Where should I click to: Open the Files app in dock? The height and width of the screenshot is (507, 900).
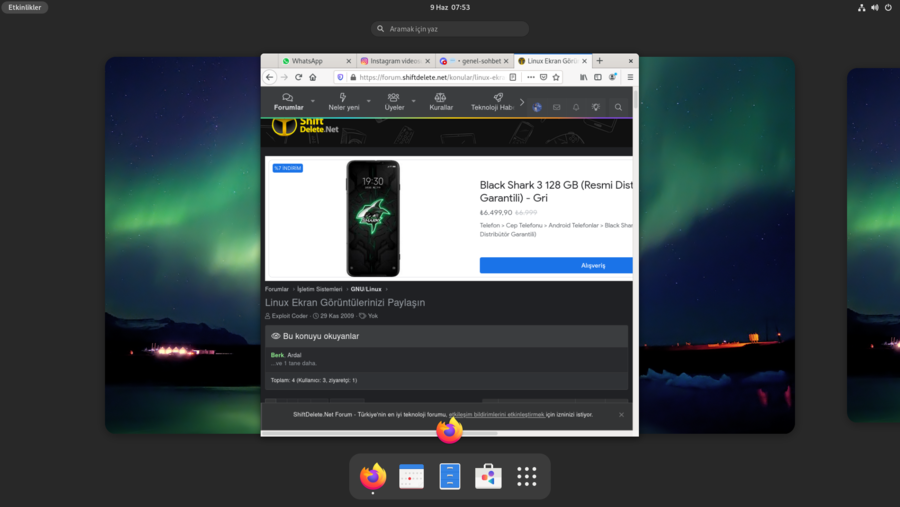(x=450, y=476)
